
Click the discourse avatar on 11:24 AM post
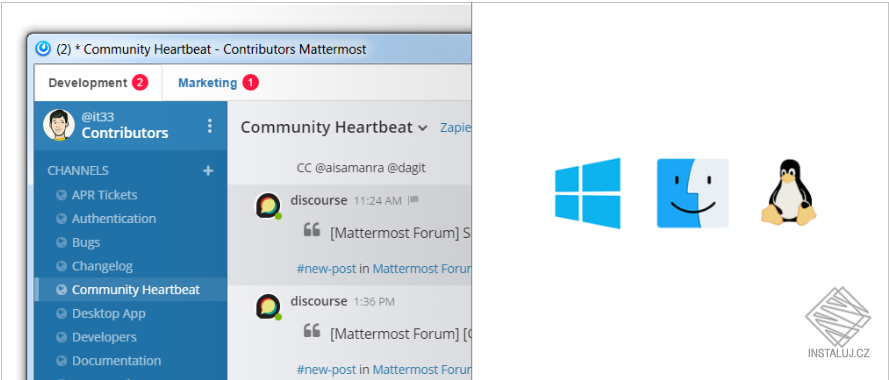[268, 206]
